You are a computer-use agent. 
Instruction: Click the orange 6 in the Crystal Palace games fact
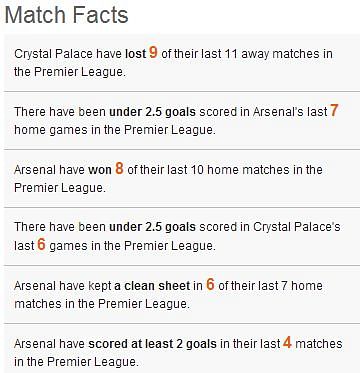pos(41,244)
